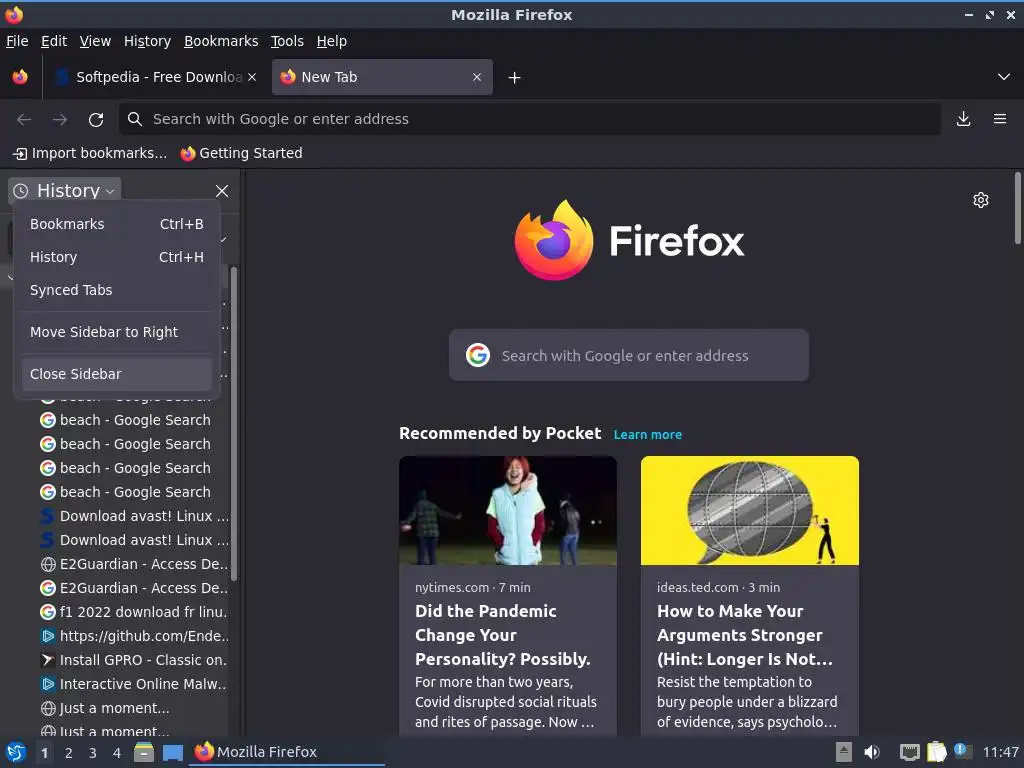
Task: Select History in the sidebar menu
Action: pyautogui.click(x=117, y=257)
